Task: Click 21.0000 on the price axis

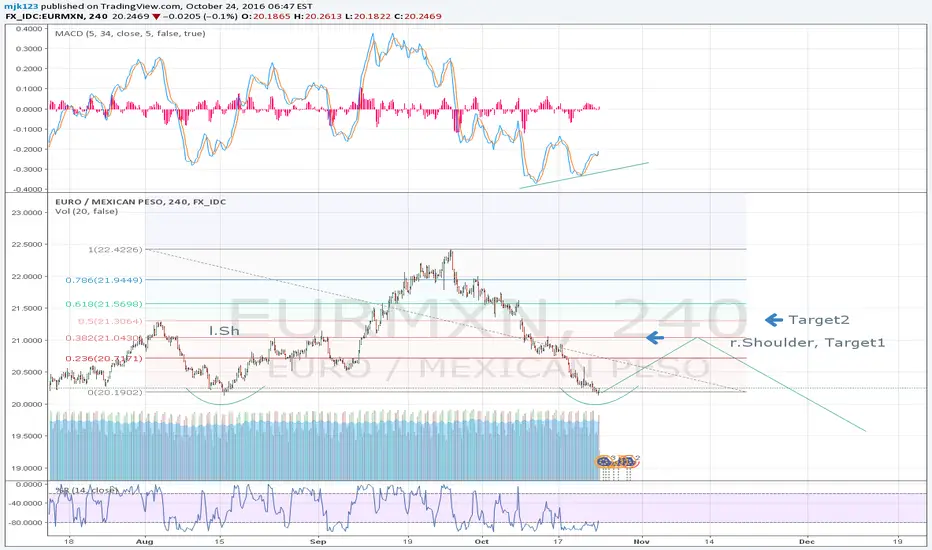Action: click(27, 340)
